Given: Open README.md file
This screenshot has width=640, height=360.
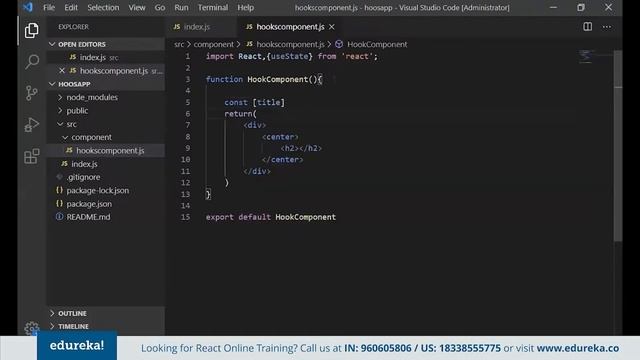Looking at the screenshot, I should pyautogui.click(x=88, y=217).
